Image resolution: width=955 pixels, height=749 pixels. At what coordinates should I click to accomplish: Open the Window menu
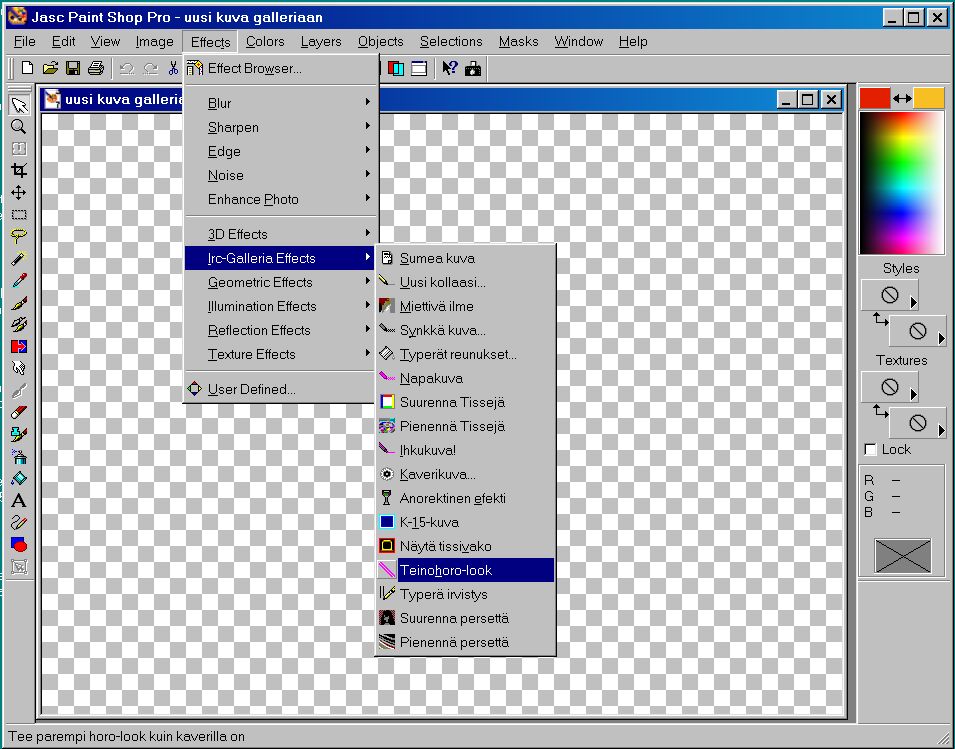point(579,41)
